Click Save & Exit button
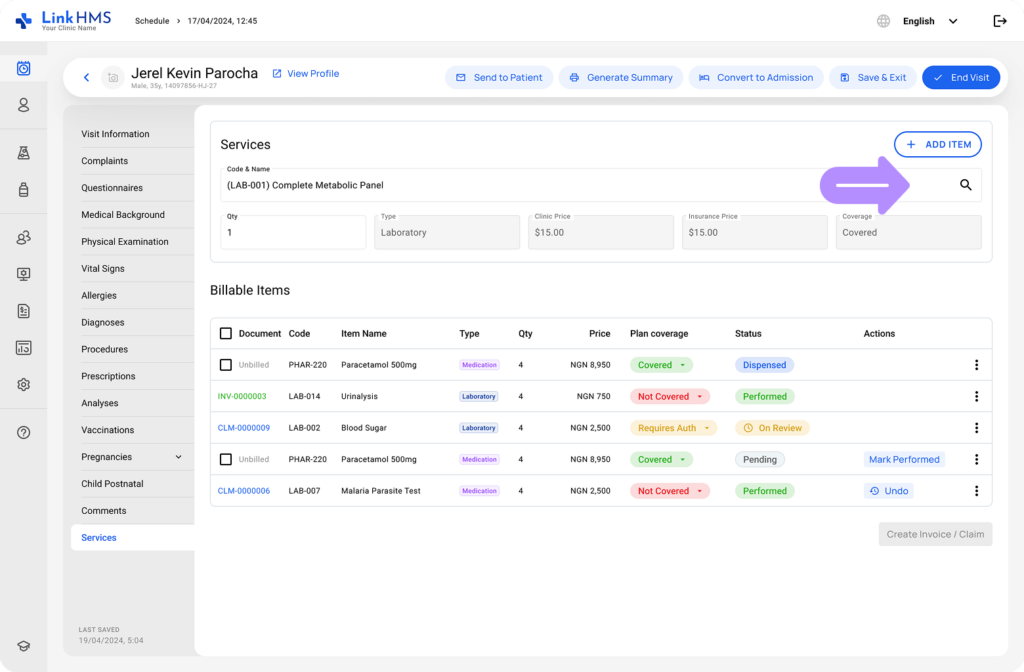 (x=873, y=77)
